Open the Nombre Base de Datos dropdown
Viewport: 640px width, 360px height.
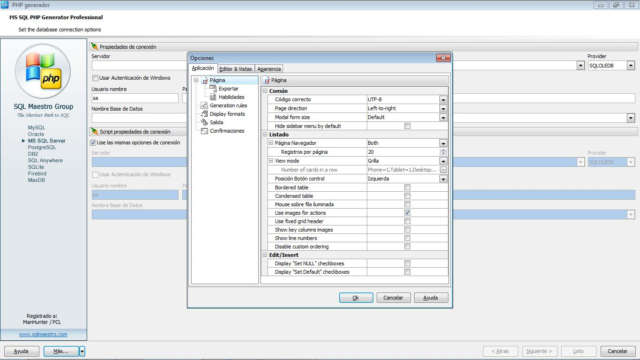[x=631, y=118]
